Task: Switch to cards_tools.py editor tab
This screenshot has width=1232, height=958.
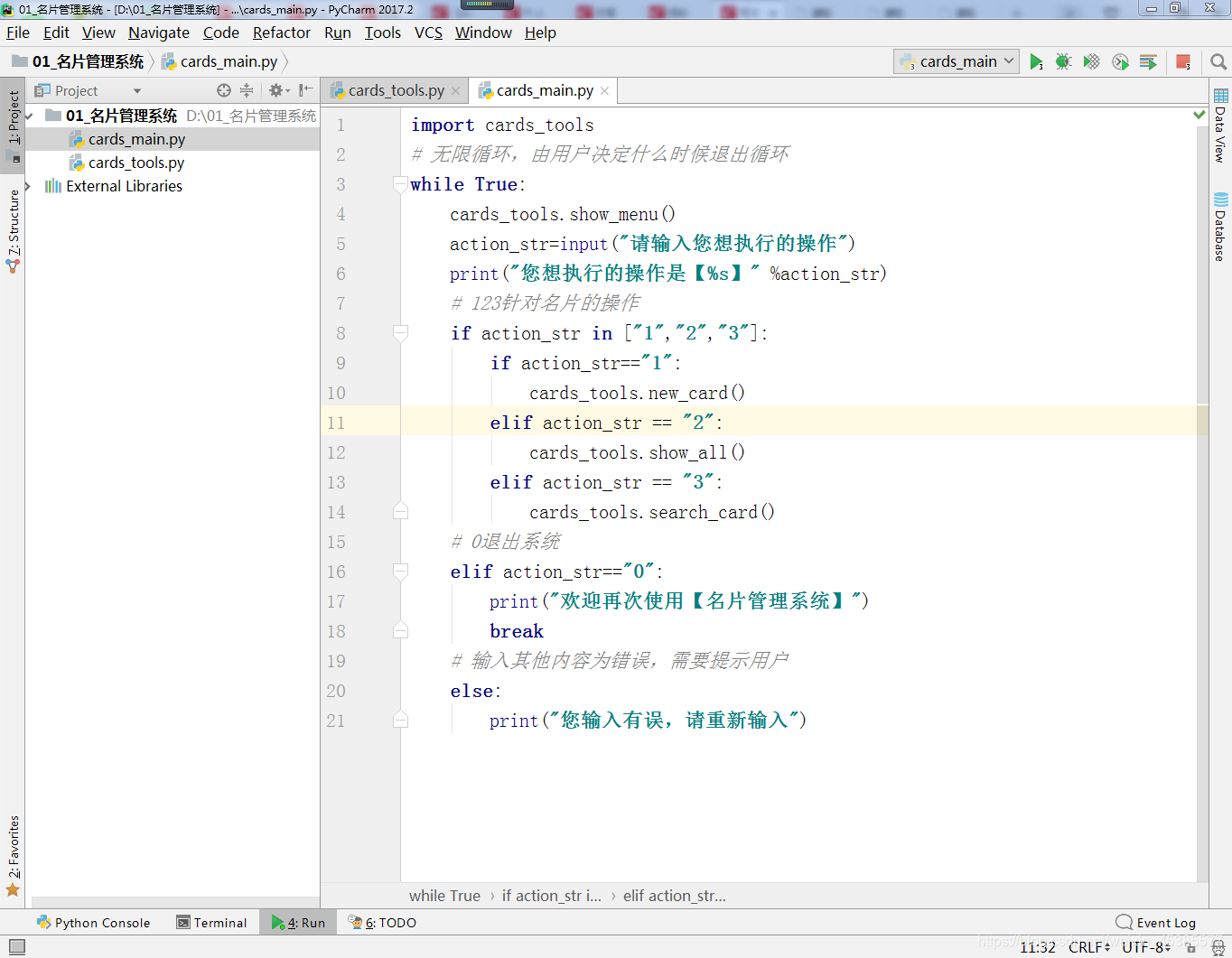Action: click(397, 90)
